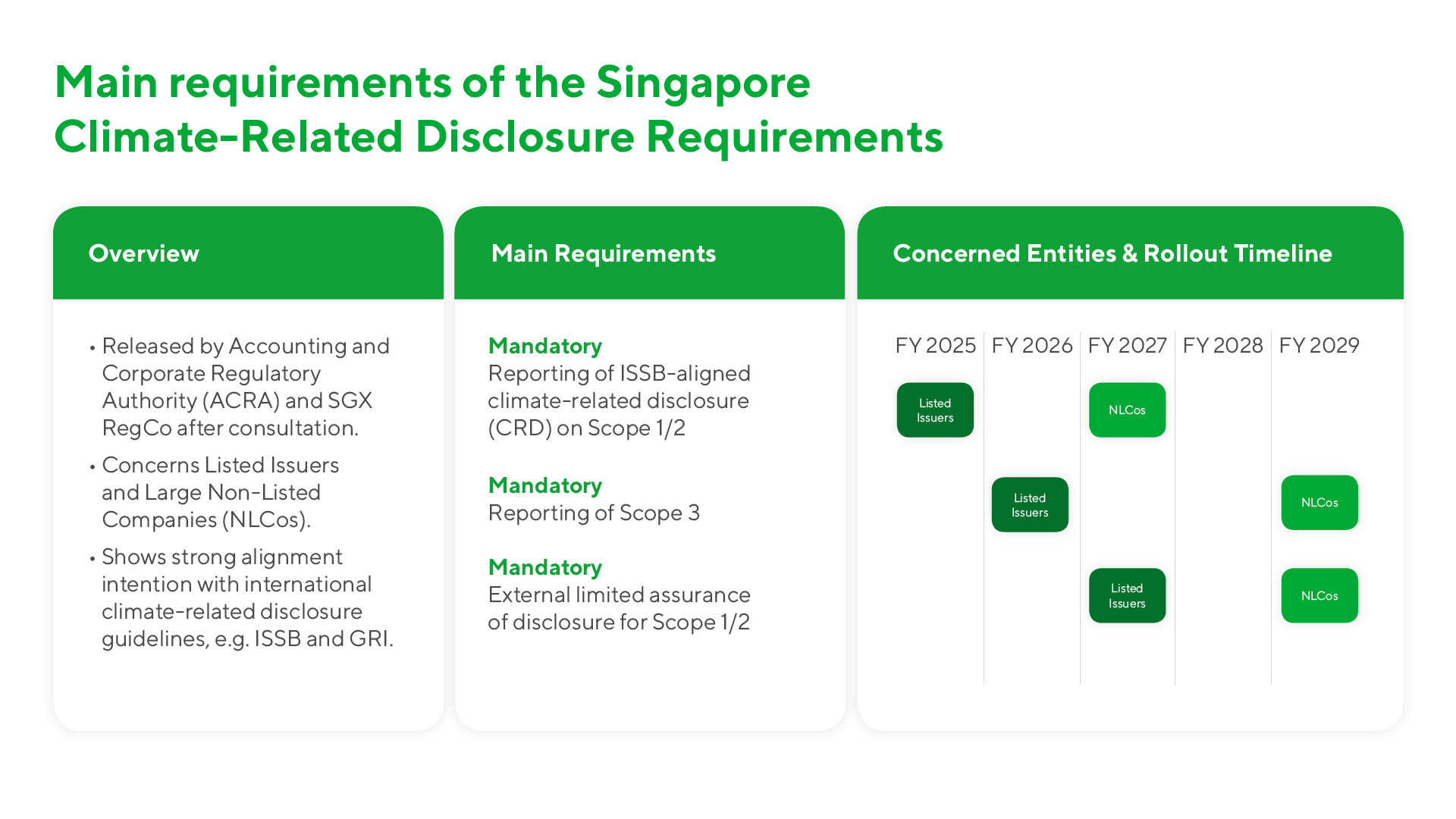The width and height of the screenshot is (1456, 819).
Task: Click the FY 2029 NLCos badge for Scope 3 reporting
Action: (1319, 503)
